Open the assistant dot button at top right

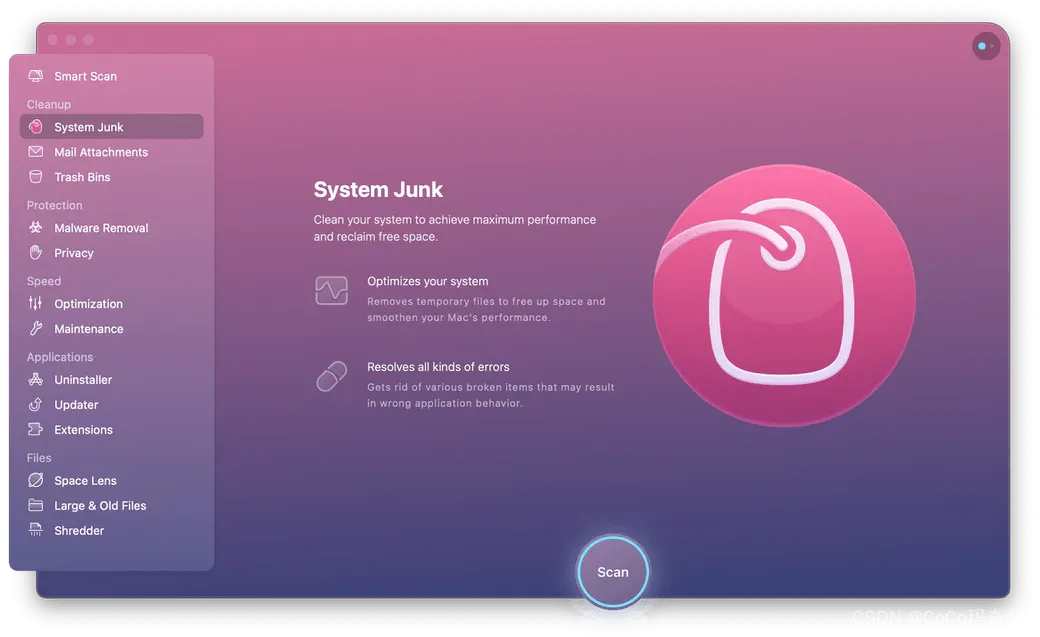986,46
